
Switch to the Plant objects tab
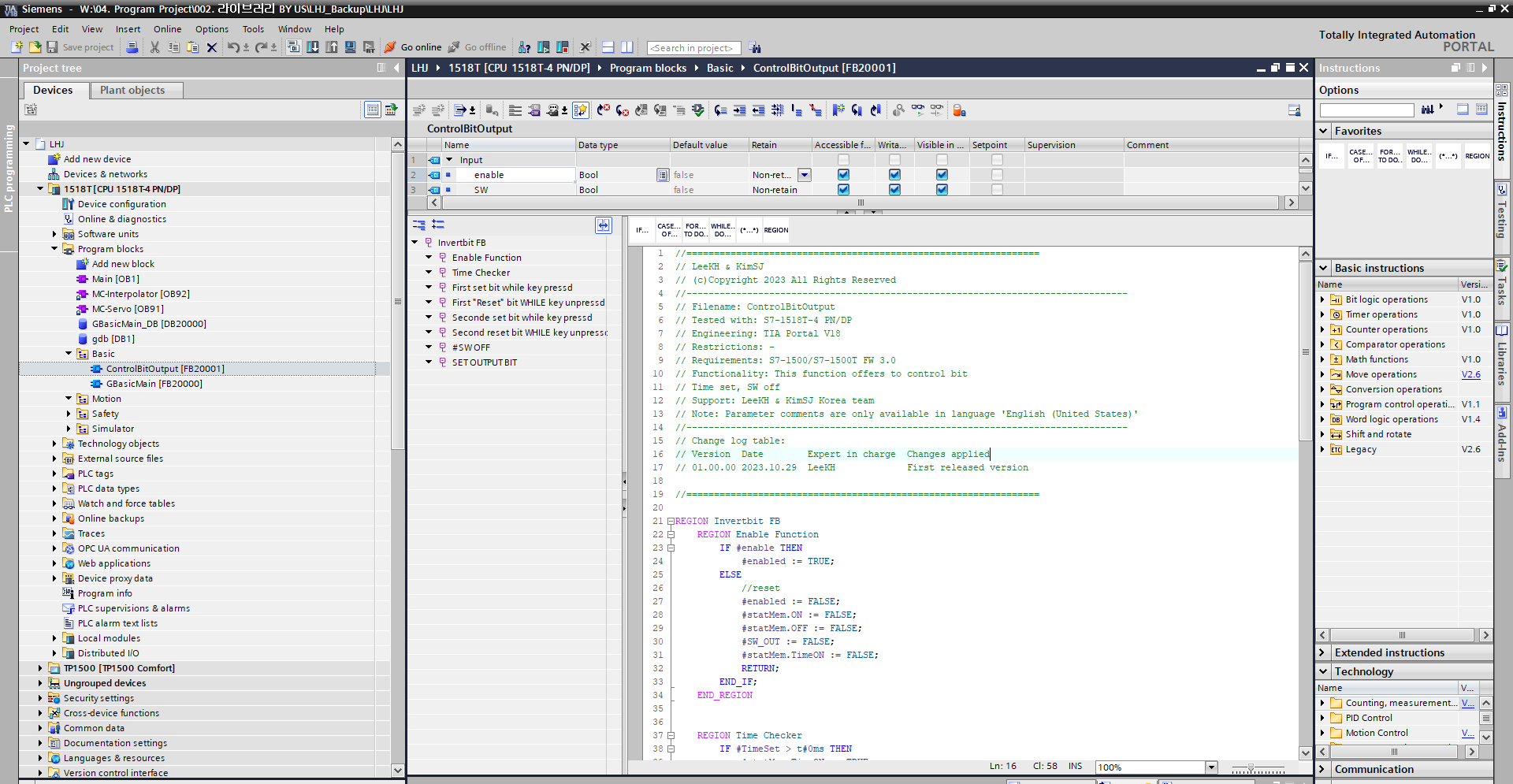click(x=132, y=90)
